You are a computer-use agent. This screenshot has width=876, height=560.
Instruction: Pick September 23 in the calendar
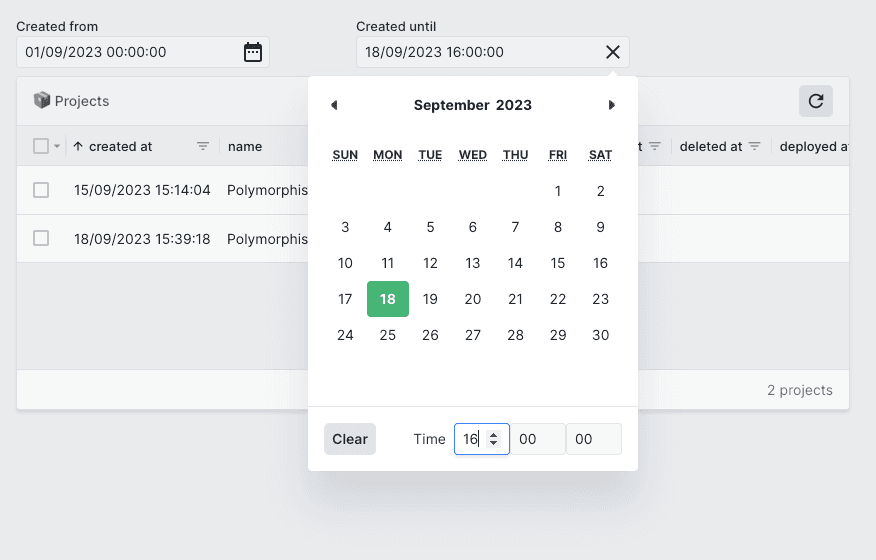coord(601,299)
